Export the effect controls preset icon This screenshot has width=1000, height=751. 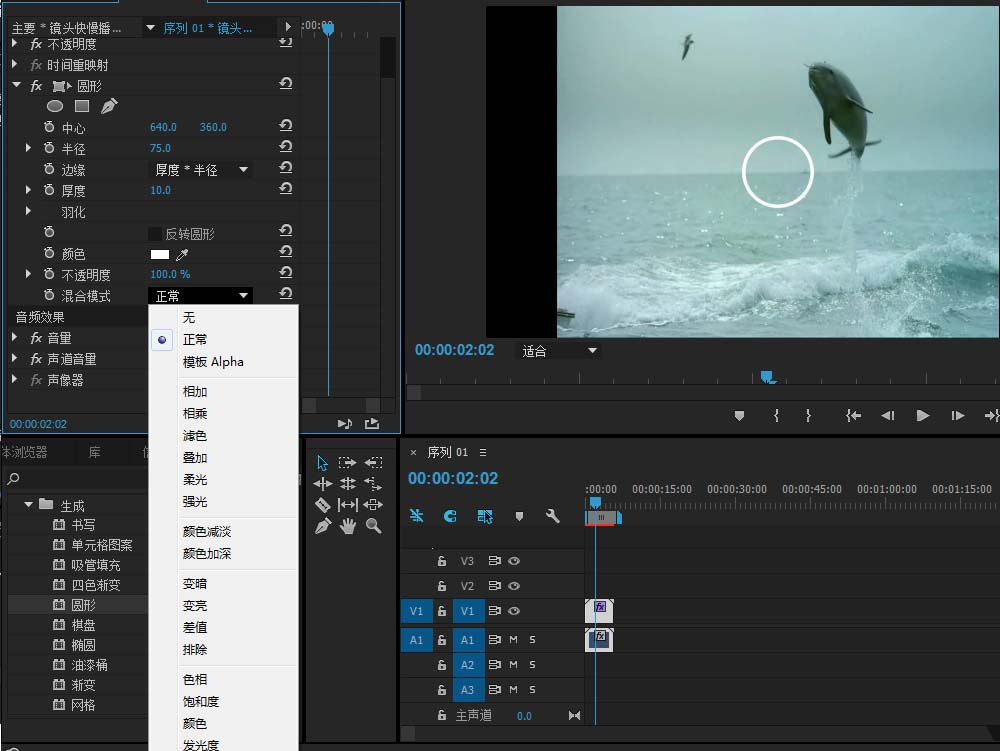coord(372,423)
